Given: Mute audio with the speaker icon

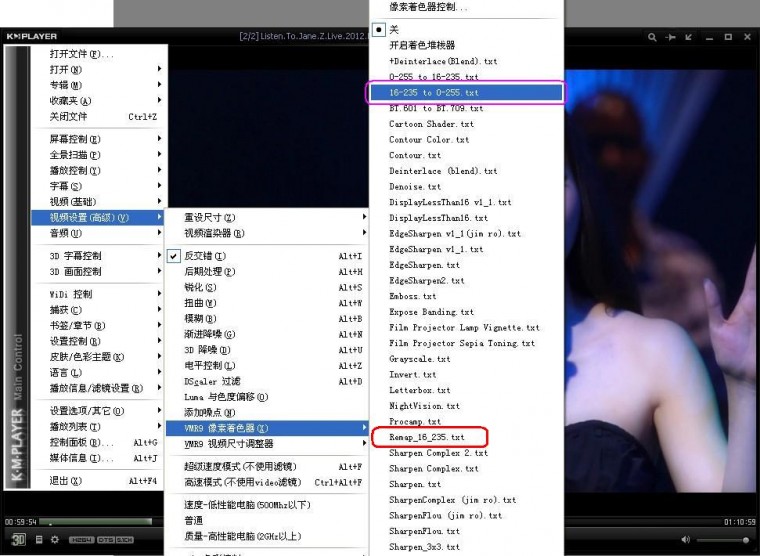Looking at the screenshot, I should (x=685, y=539).
